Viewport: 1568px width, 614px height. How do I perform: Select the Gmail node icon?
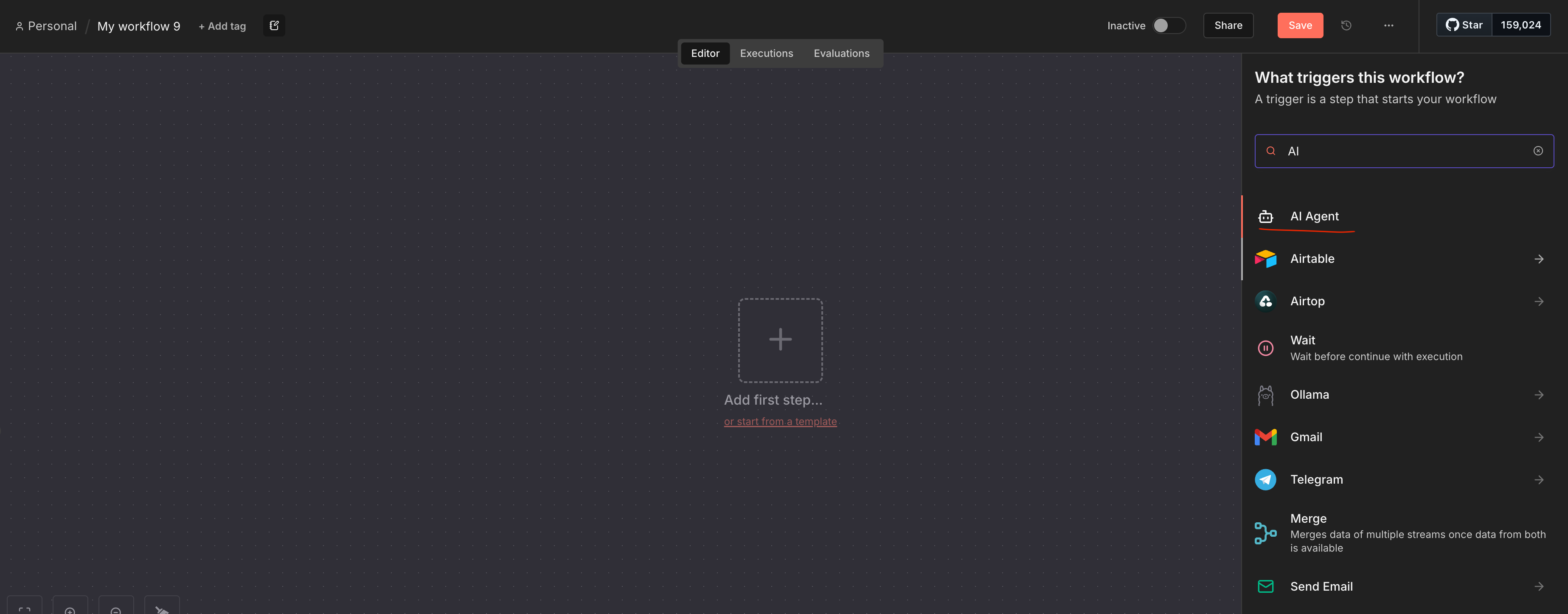point(1265,437)
